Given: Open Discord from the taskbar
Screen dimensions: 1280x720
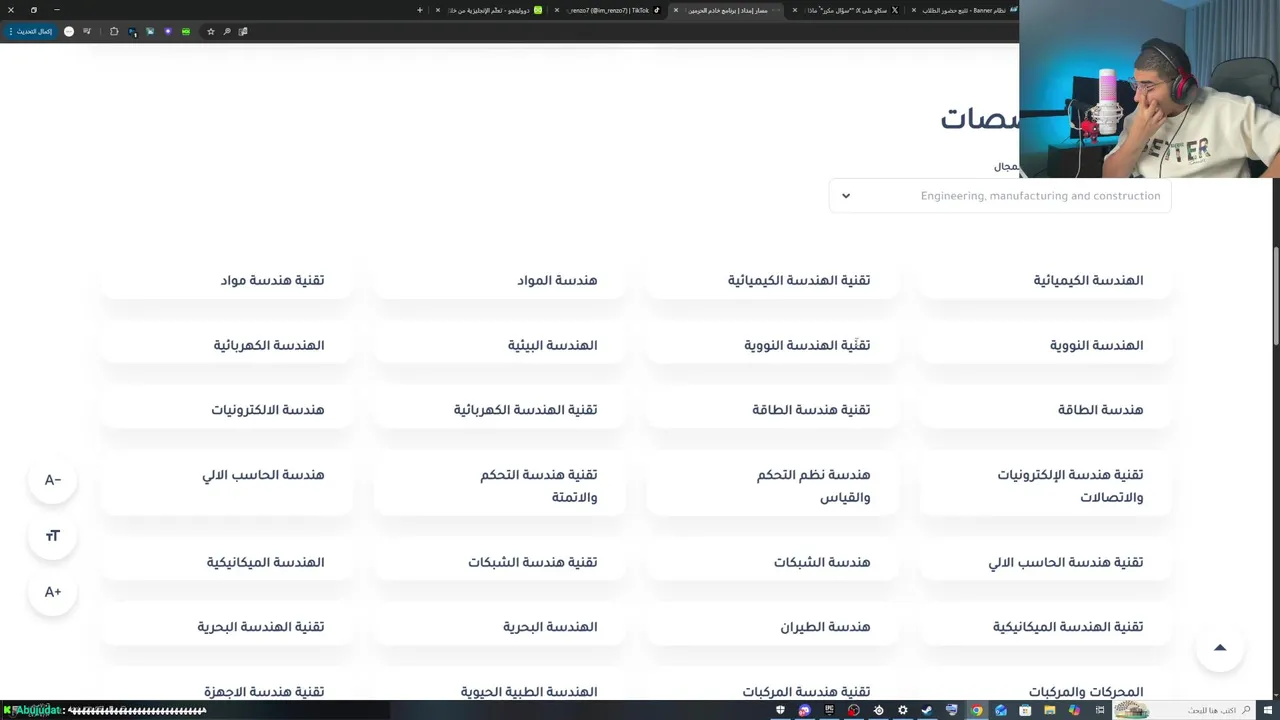Looking at the screenshot, I should click(805, 710).
